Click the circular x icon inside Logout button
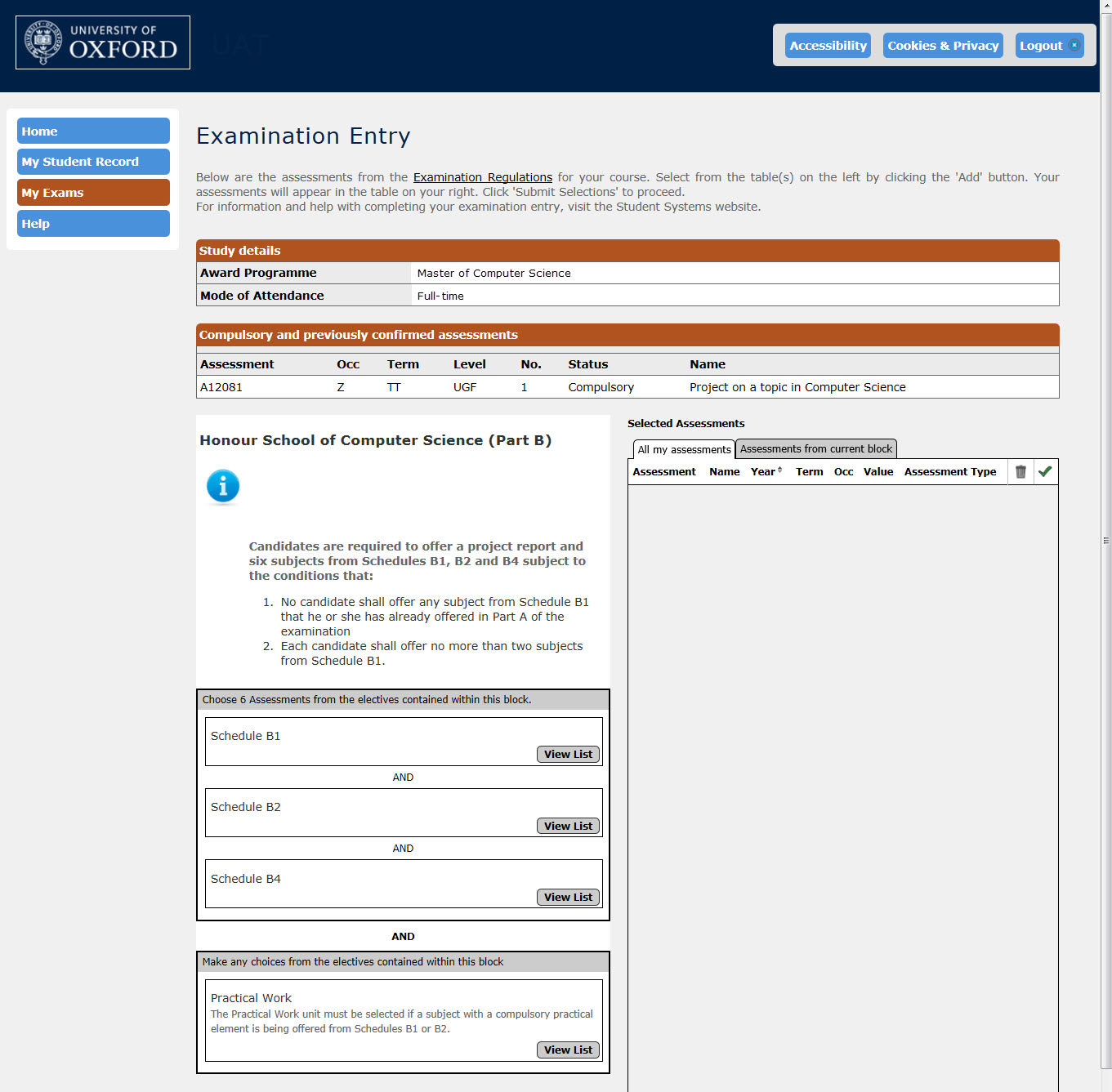Screen dimensions: 1112x1092 coord(1074,45)
